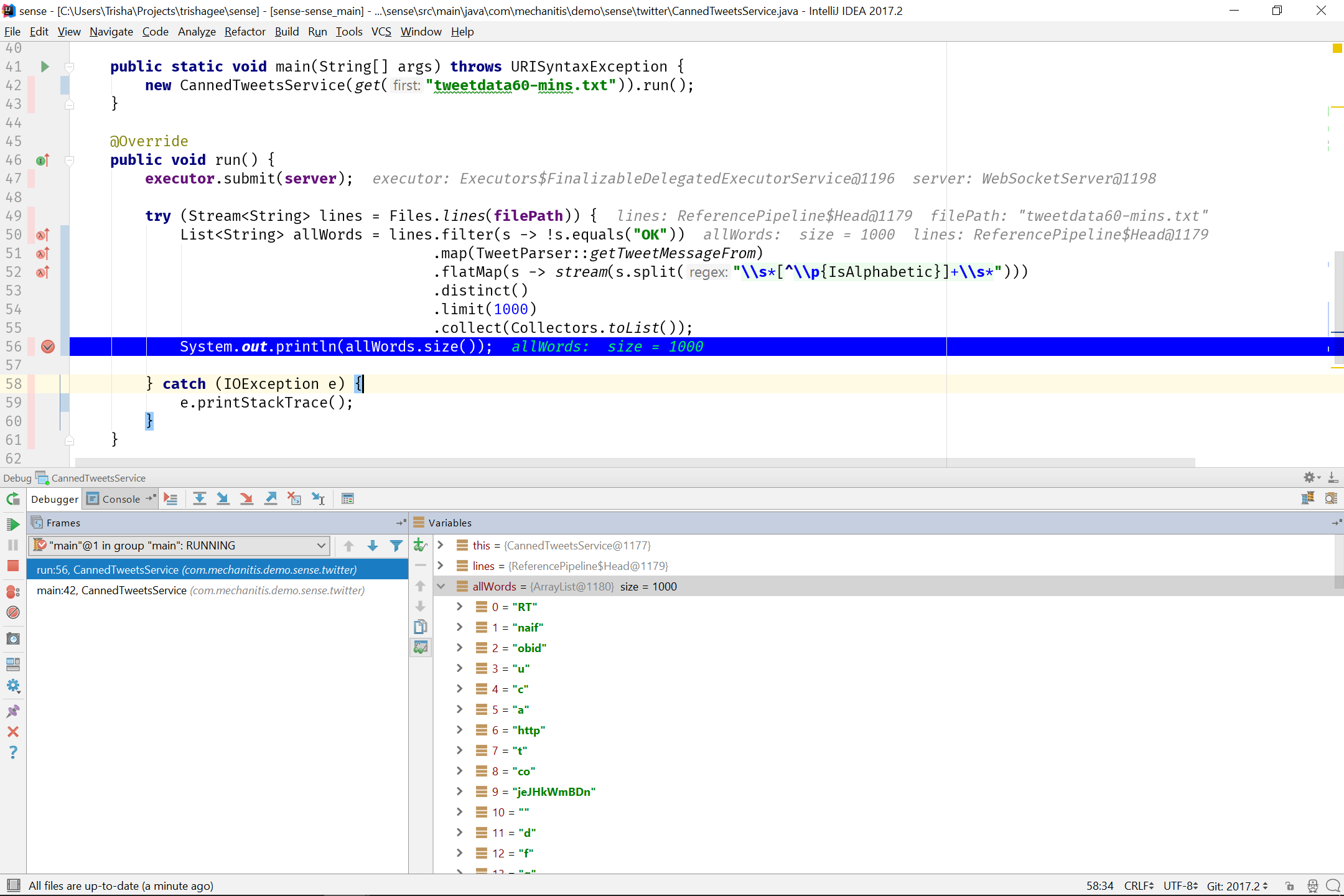Screen dimensions: 1344x896
Task: Switch to the Debugger tab
Action: click(55, 499)
